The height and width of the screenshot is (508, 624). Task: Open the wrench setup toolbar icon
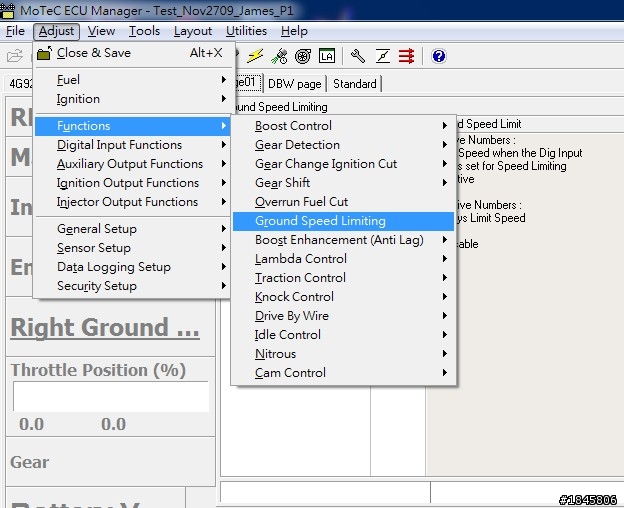coord(358,56)
